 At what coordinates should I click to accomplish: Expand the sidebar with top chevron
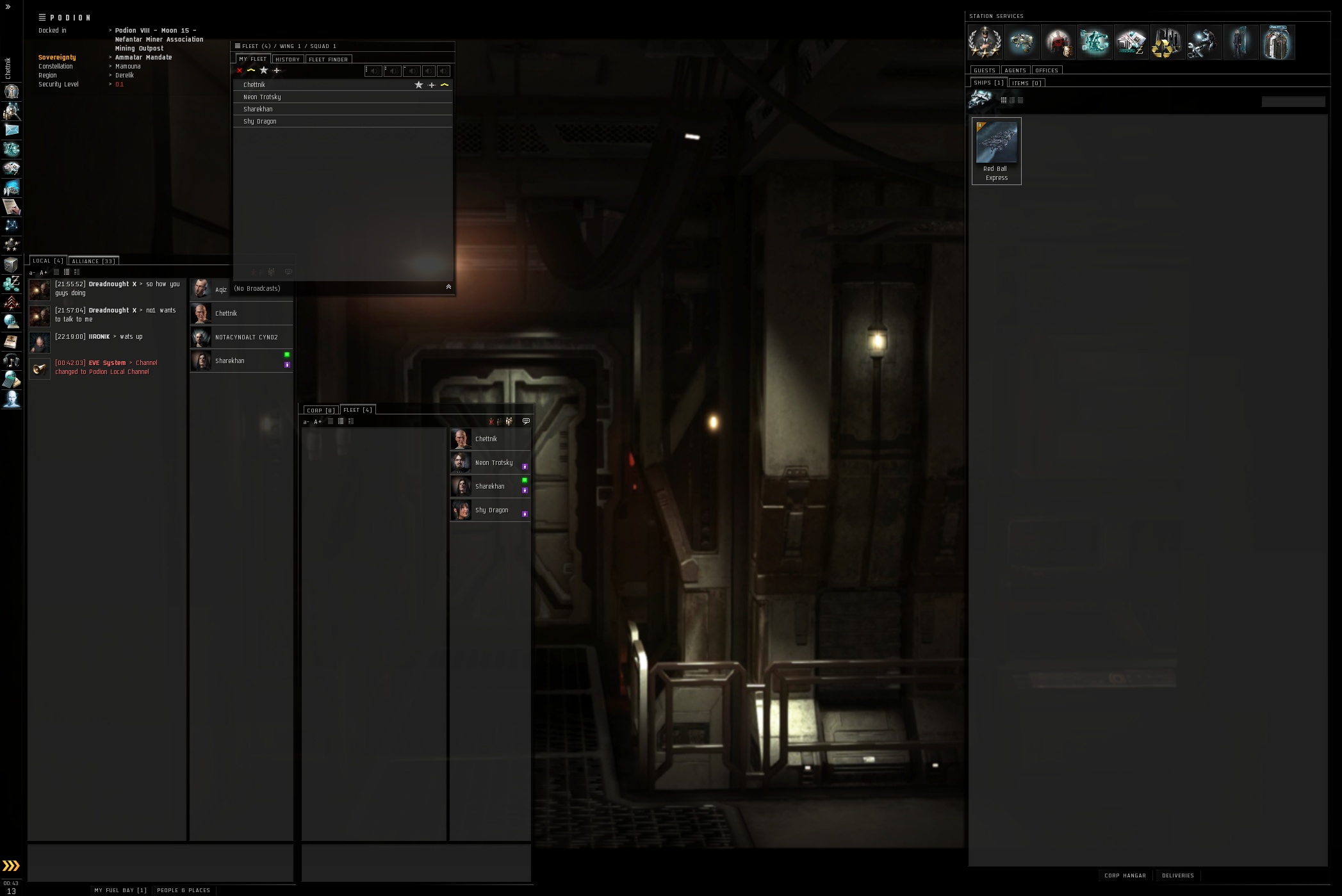[8, 6]
